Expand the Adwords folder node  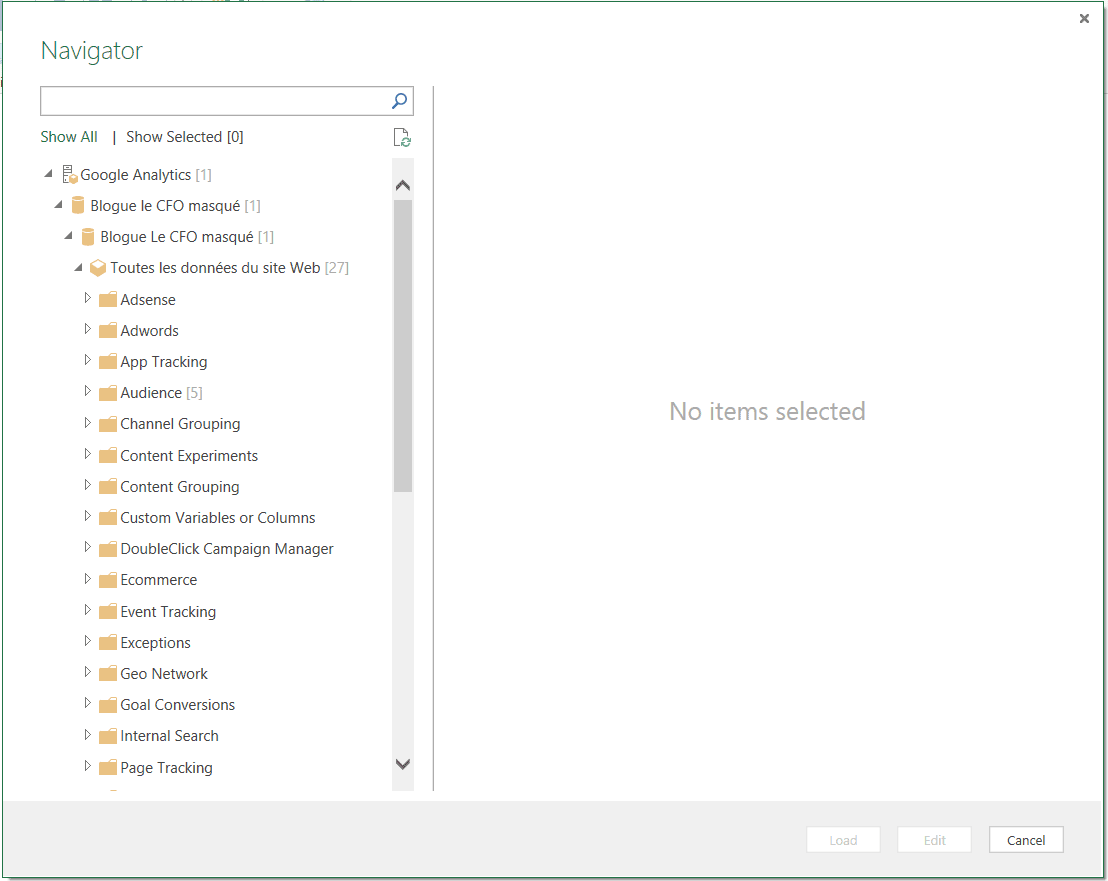click(87, 330)
